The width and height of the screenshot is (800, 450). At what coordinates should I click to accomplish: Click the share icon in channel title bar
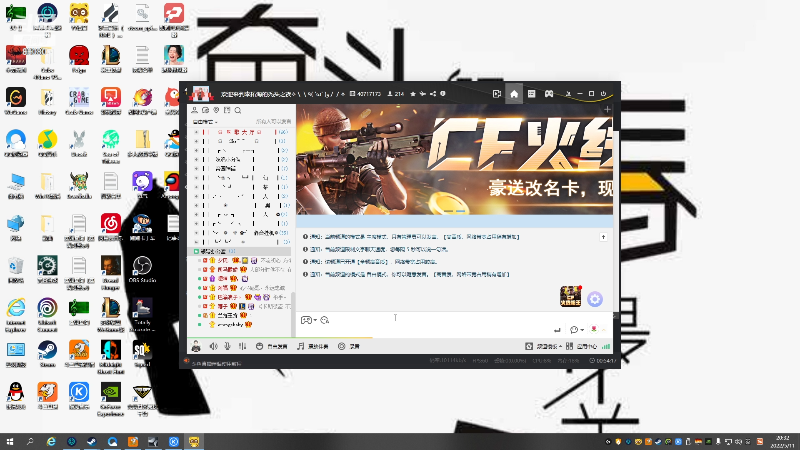point(433,94)
